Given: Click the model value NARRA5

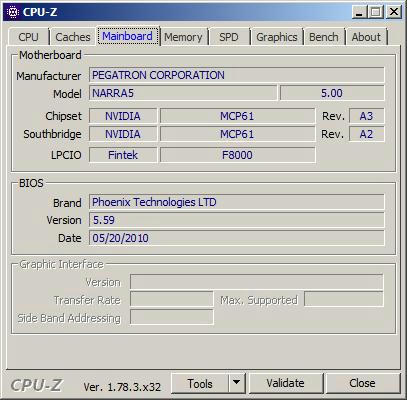Looking at the screenshot, I should [183, 93].
